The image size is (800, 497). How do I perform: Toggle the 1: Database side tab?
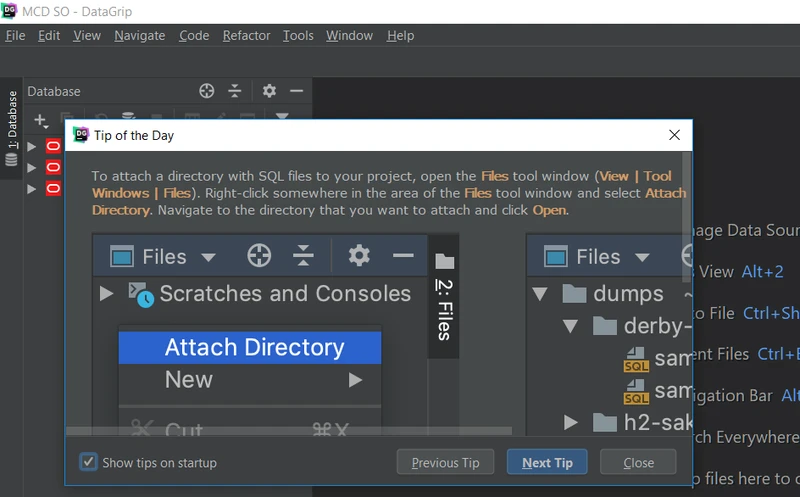point(11,129)
